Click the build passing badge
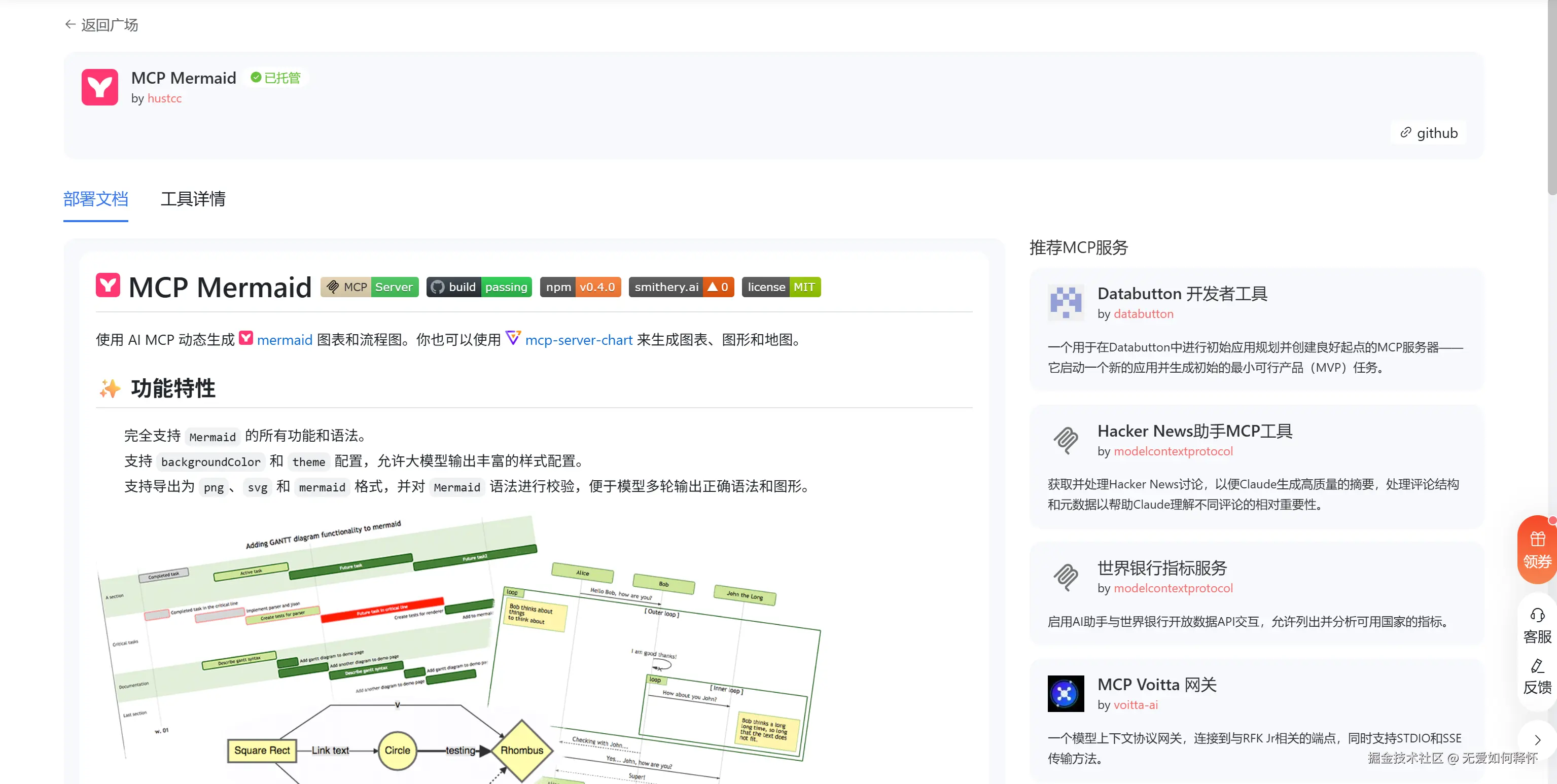This screenshot has width=1557, height=784. click(479, 287)
